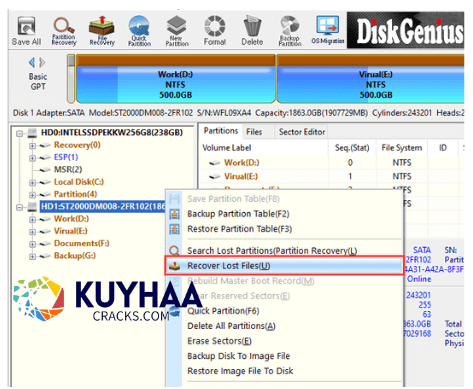Expand the Documents(F:) tree node
473x389 pixels.
click(x=32, y=244)
